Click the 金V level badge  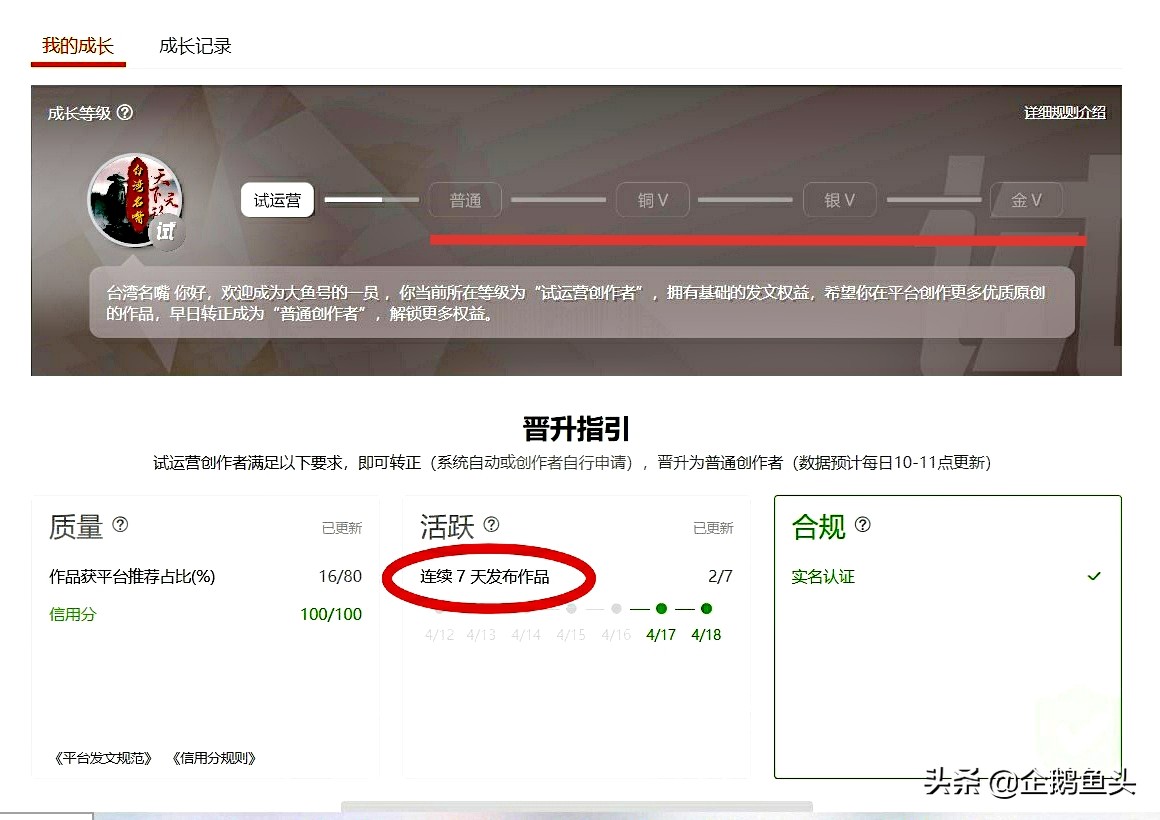pos(1028,199)
